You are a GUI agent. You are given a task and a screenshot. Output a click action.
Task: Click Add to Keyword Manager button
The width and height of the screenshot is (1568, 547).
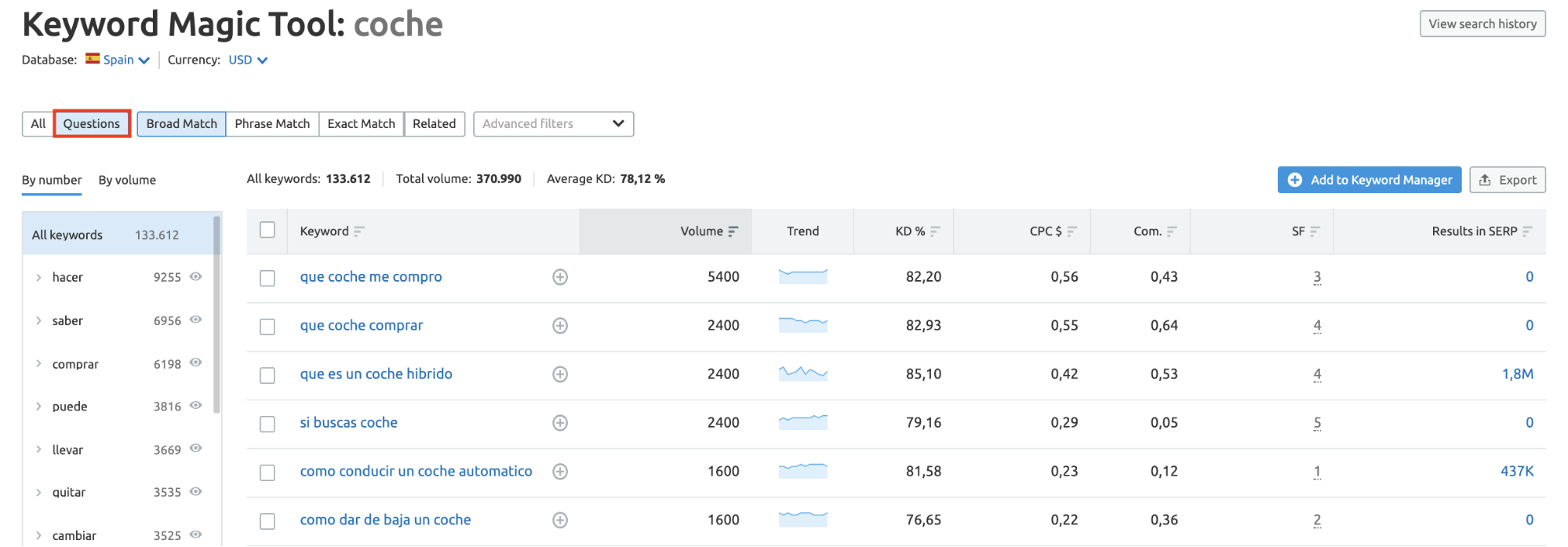pos(1369,180)
